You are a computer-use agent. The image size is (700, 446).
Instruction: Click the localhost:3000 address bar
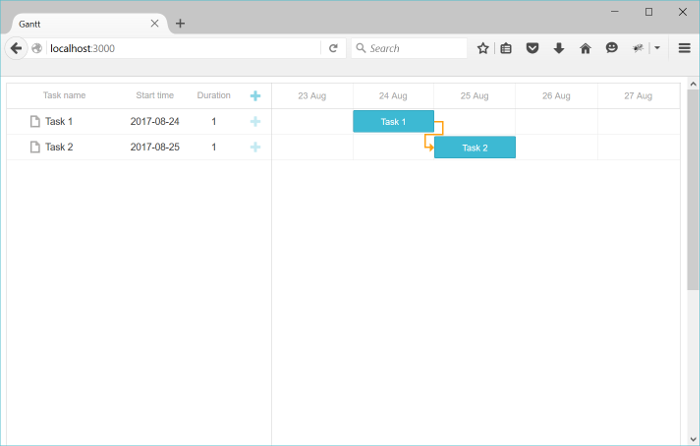(x=180, y=48)
